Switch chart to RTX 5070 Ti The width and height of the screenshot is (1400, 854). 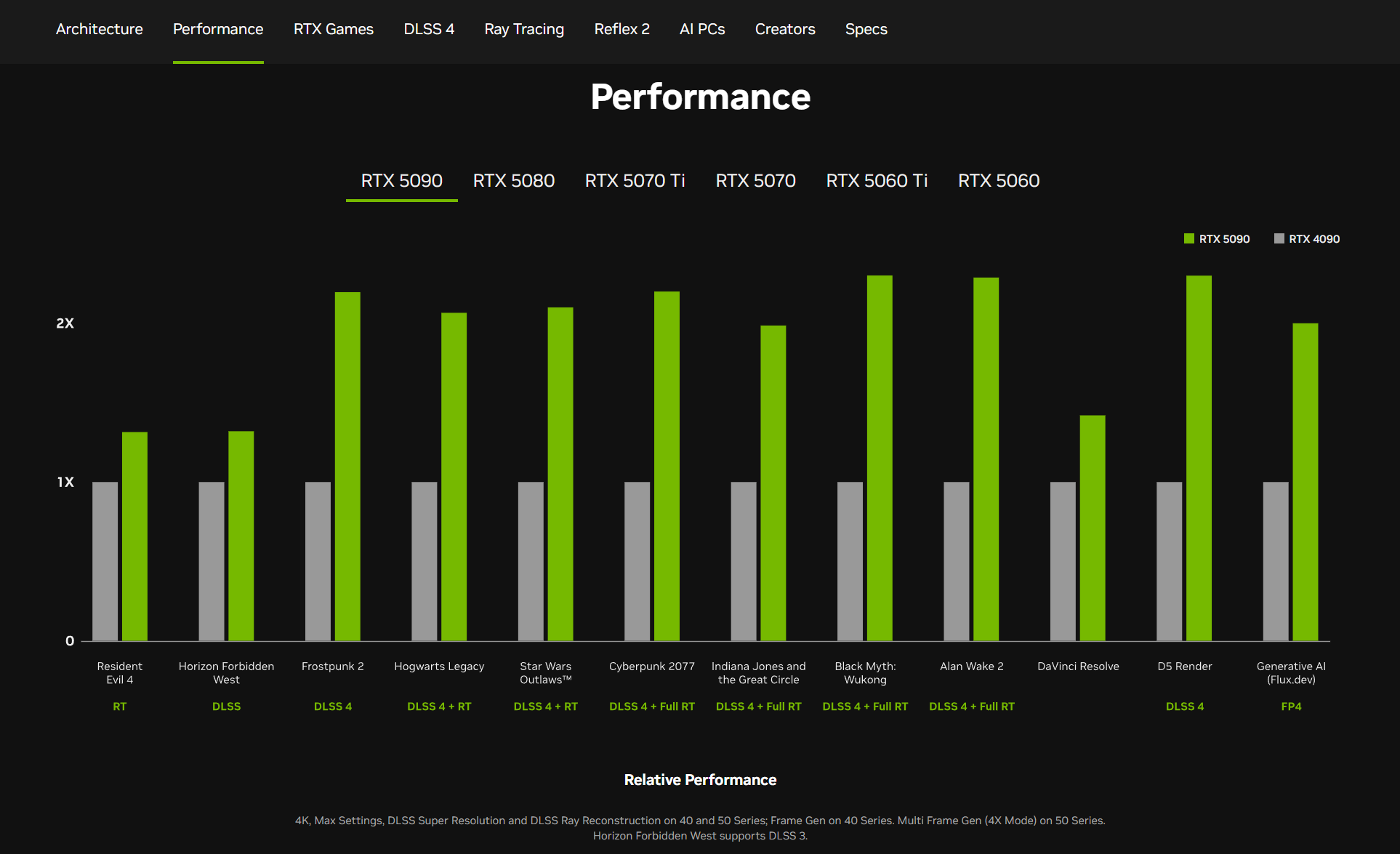(x=635, y=180)
